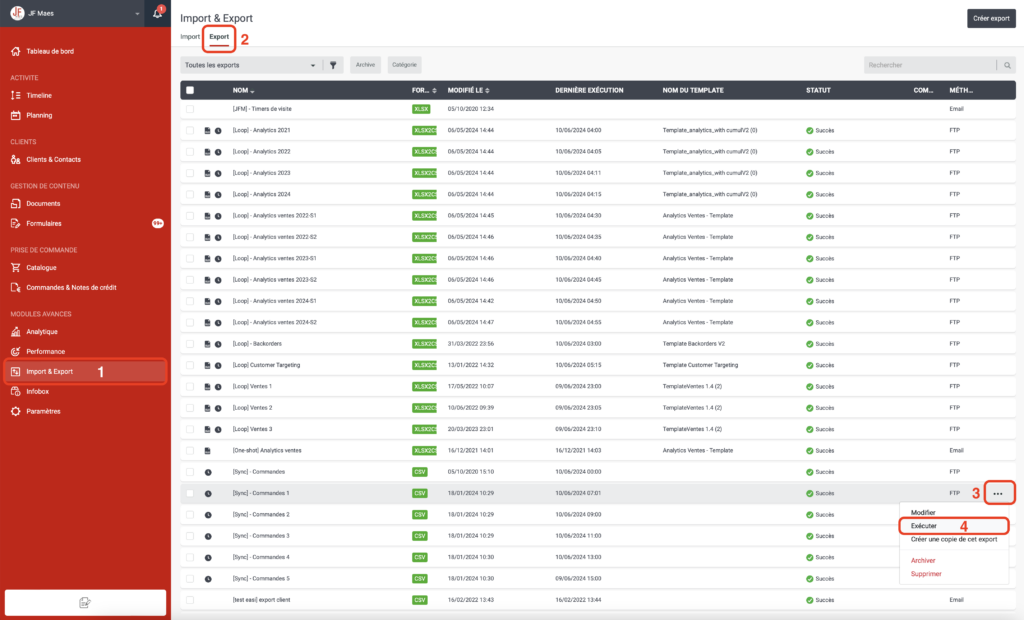Click the search magnifier icon
The image size is (1024, 620).
pyautogui.click(x=1007, y=65)
